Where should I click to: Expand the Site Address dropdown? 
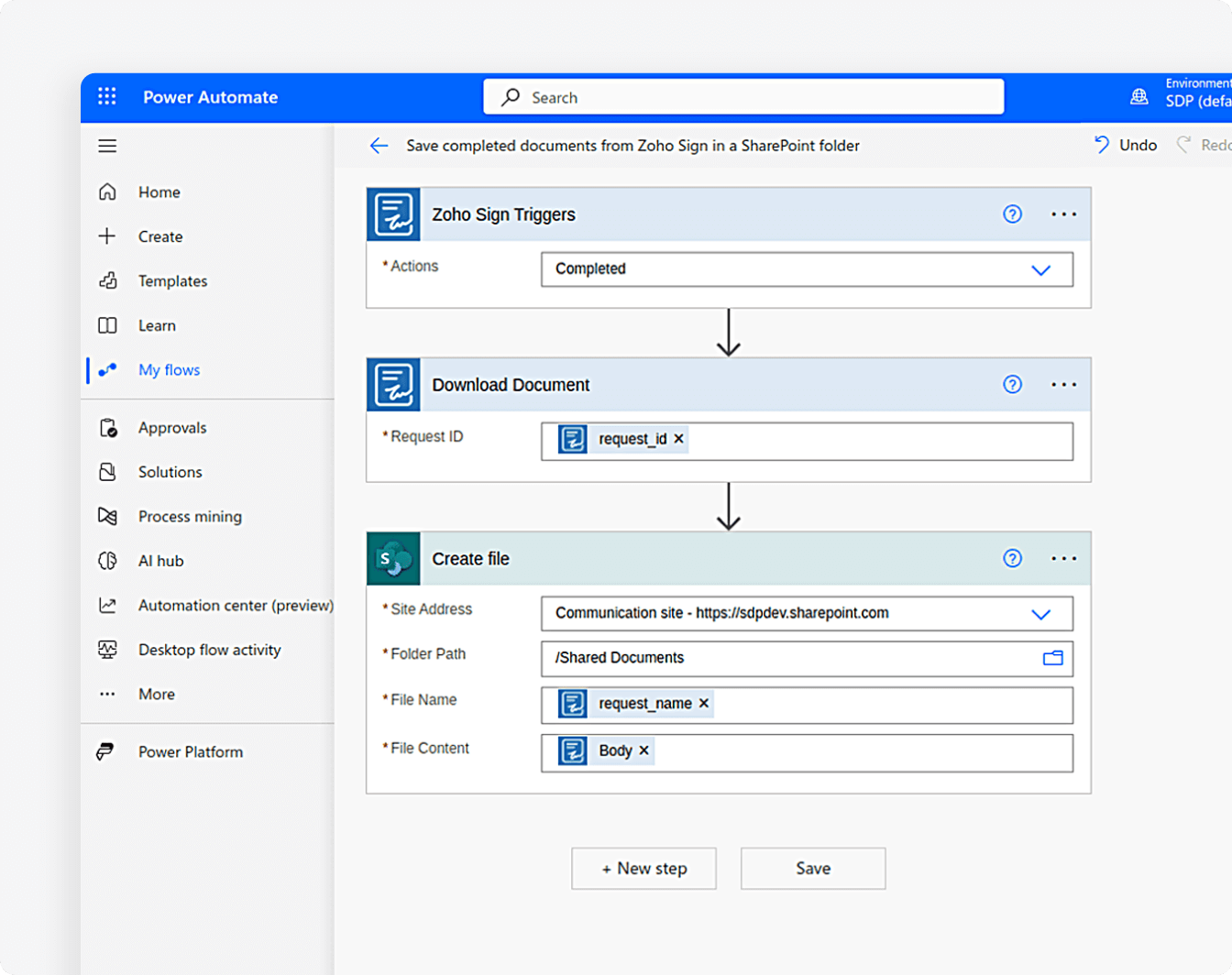click(x=1040, y=614)
